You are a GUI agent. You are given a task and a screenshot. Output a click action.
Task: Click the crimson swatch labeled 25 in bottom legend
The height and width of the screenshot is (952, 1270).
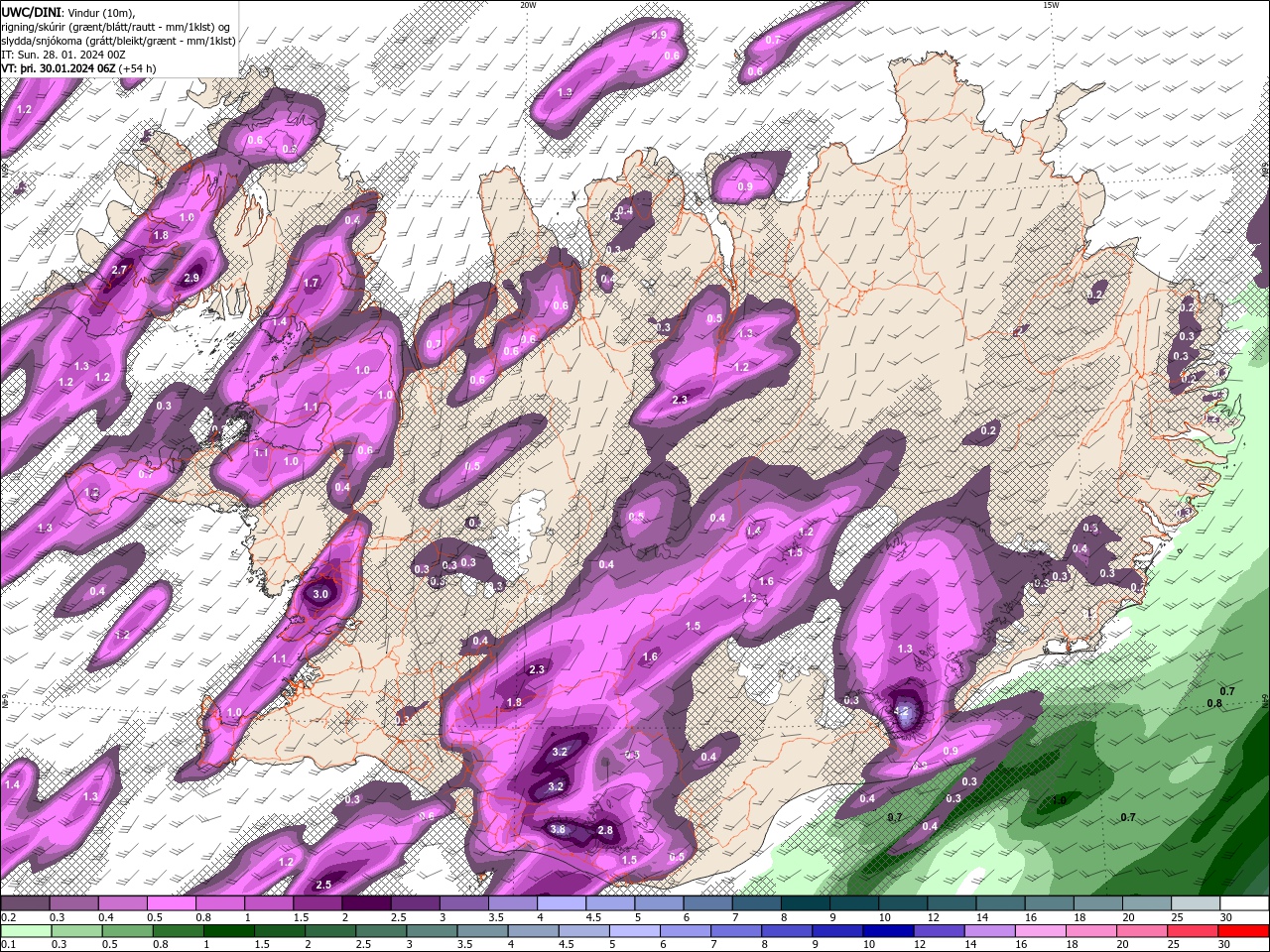[1192, 931]
